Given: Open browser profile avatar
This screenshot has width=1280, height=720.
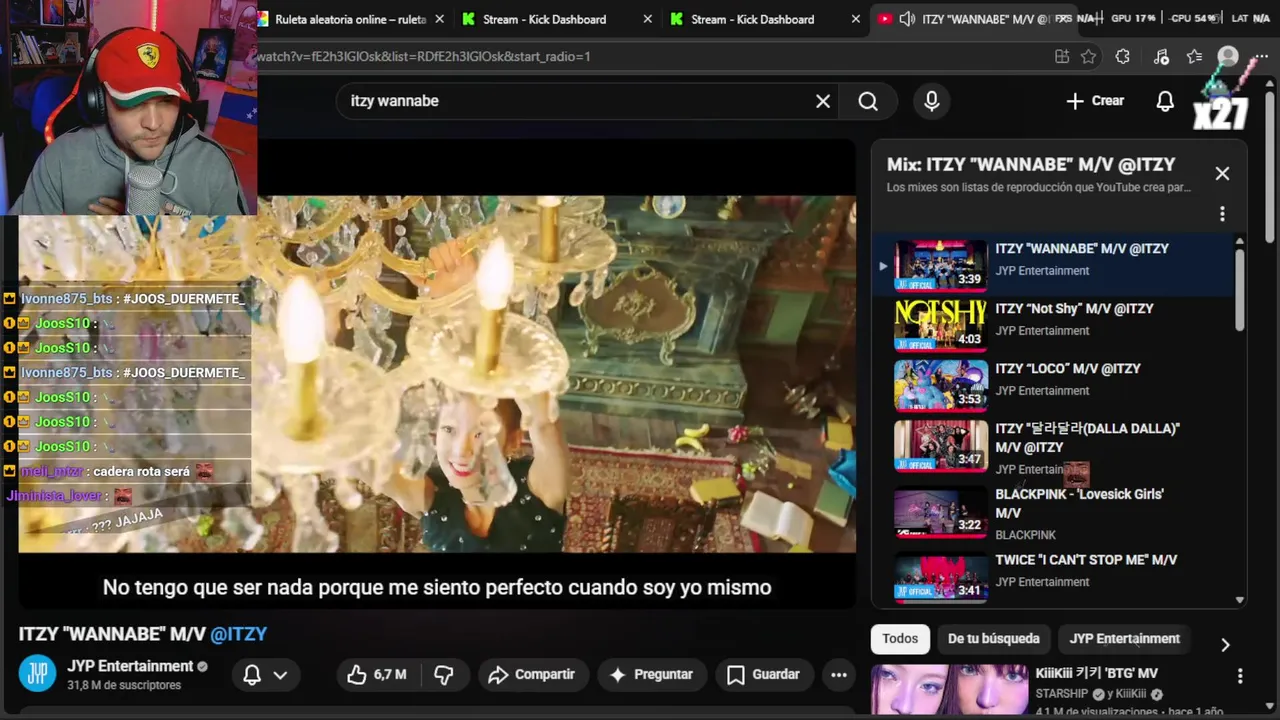Looking at the screenshot, I should 1228,57.
